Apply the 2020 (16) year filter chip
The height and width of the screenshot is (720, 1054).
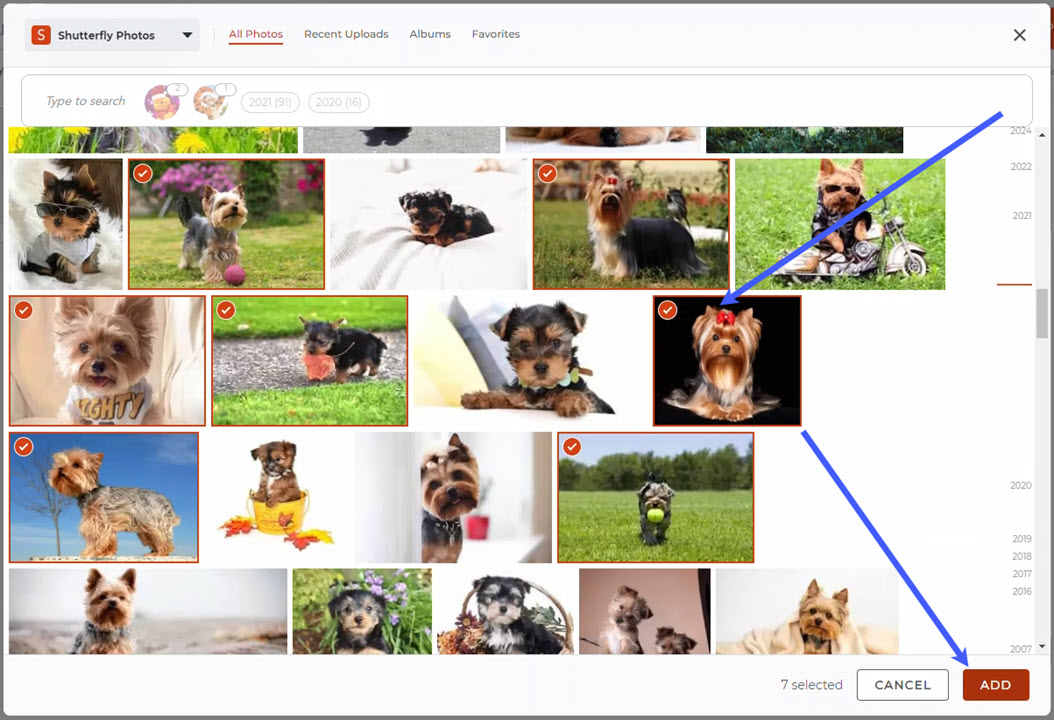[338, 101]
